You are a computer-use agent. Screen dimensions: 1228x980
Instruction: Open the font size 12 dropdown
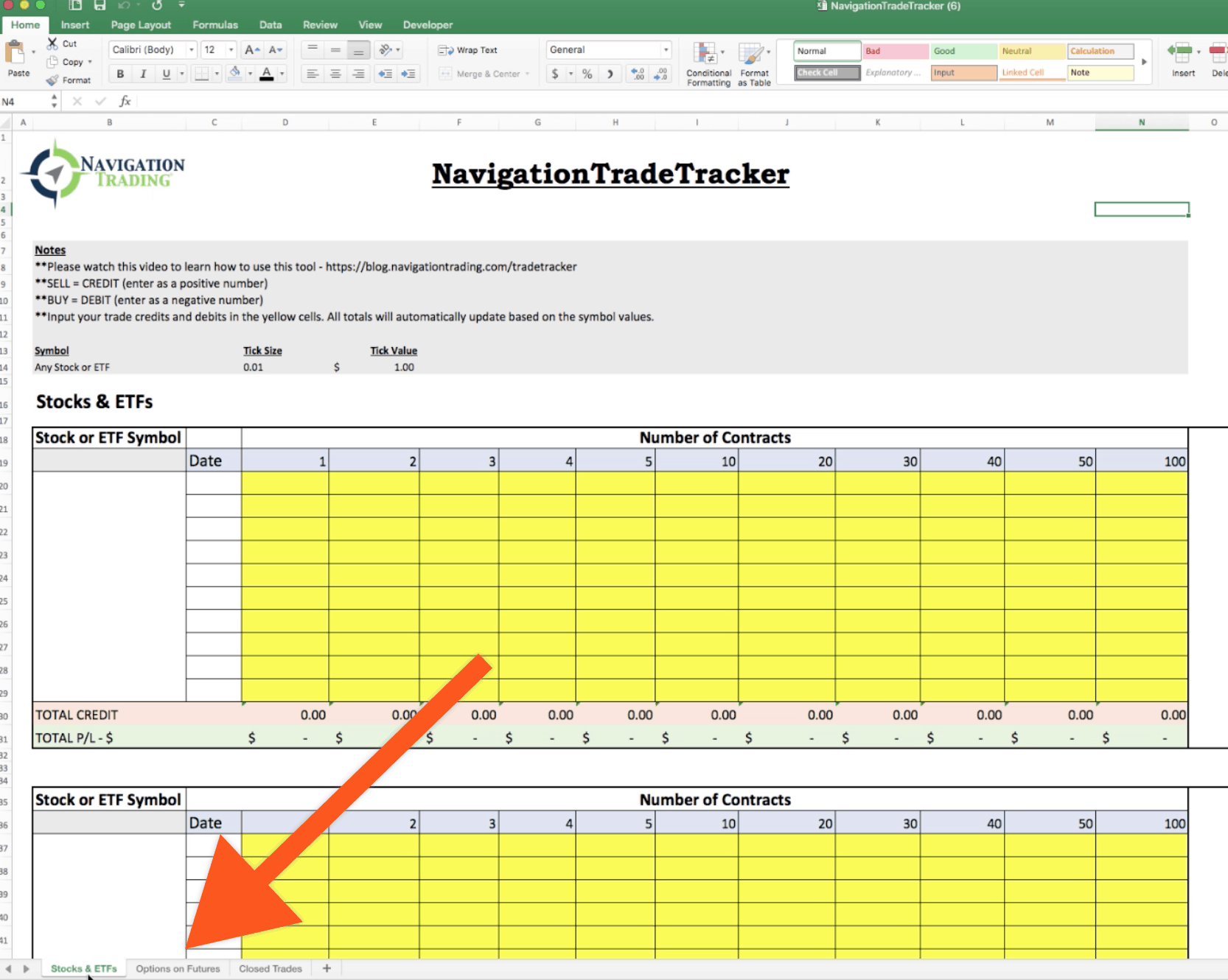(231, 50)
